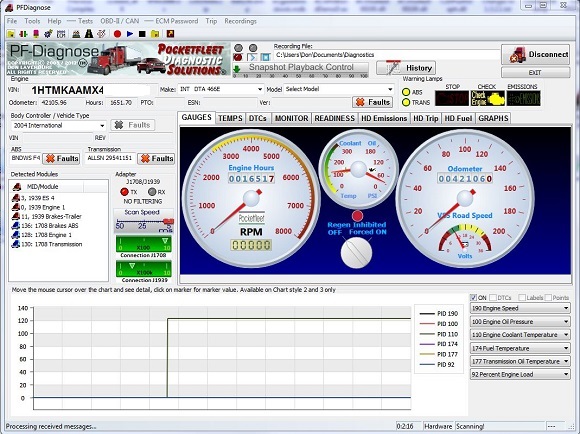Open the OBD-II / CAN menu
580x434 pixels.
tap(119, 21)
